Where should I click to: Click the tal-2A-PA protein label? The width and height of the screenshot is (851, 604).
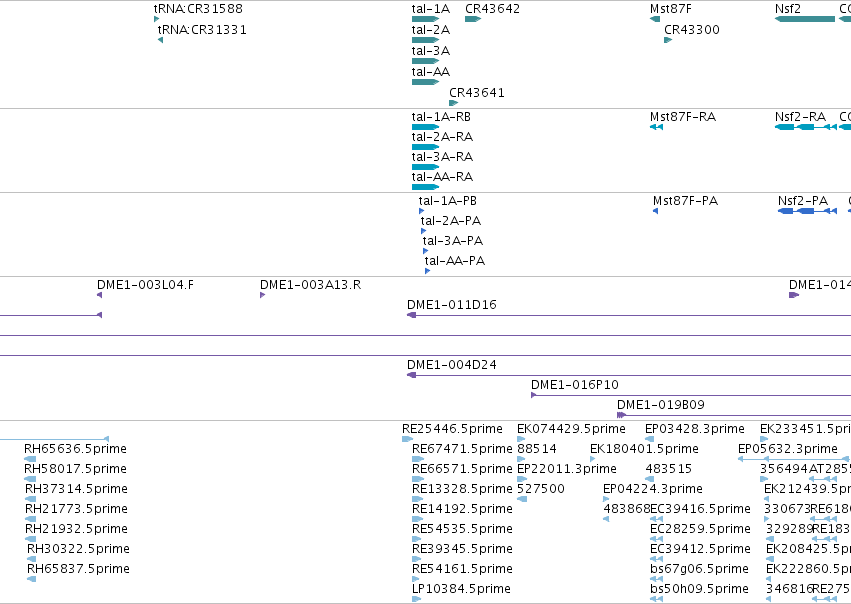click(451, 221)
